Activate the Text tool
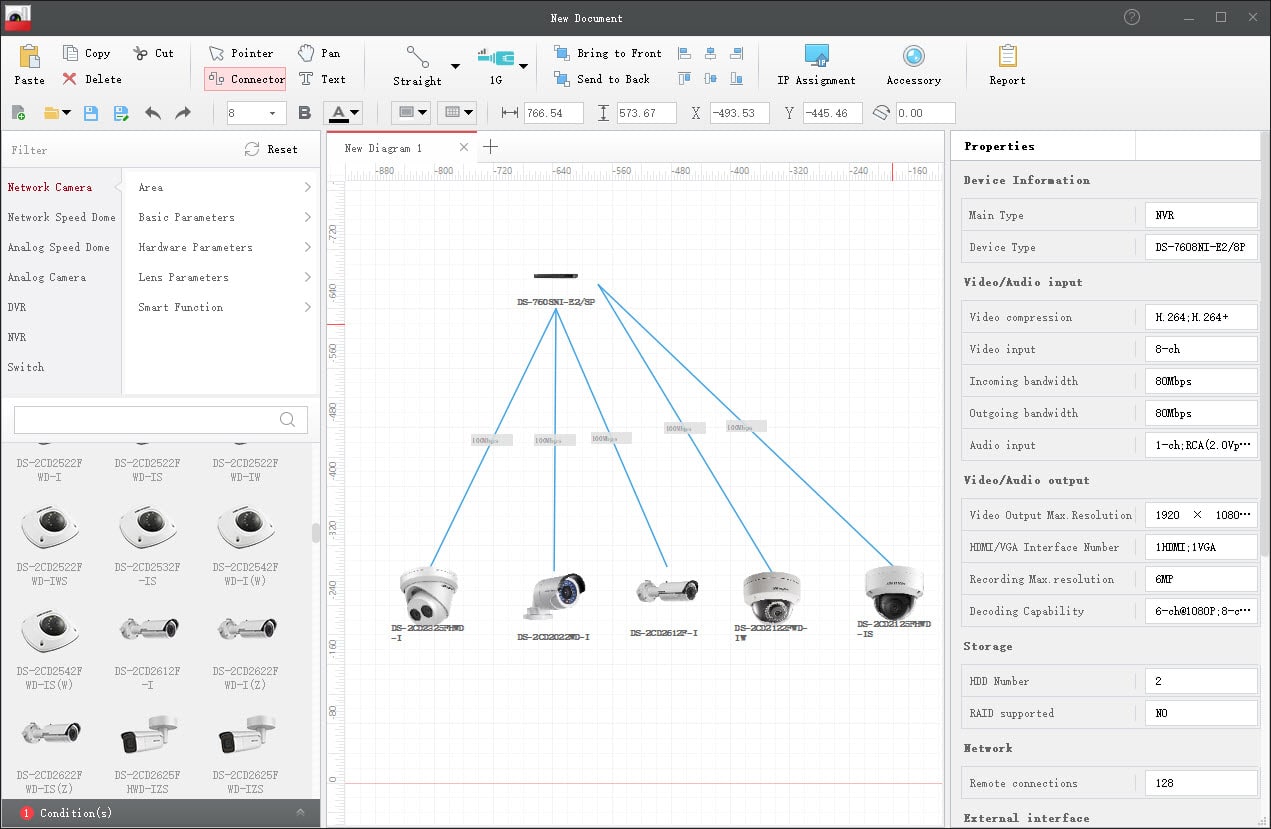Viewport: 1271px width, 829px height. [322, 79]
